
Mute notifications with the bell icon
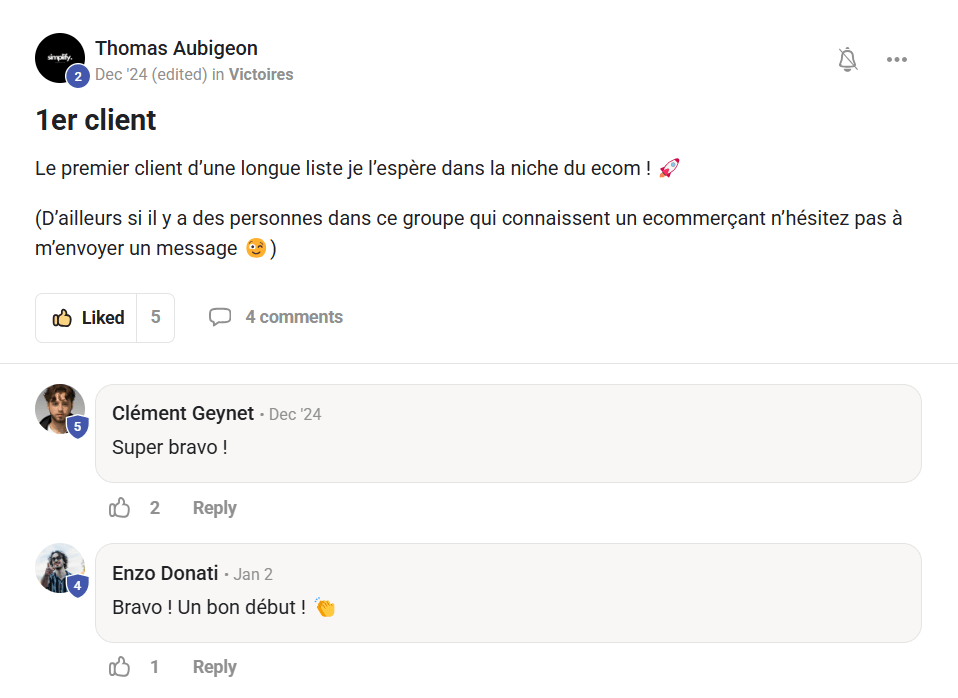tap(848, 60)
